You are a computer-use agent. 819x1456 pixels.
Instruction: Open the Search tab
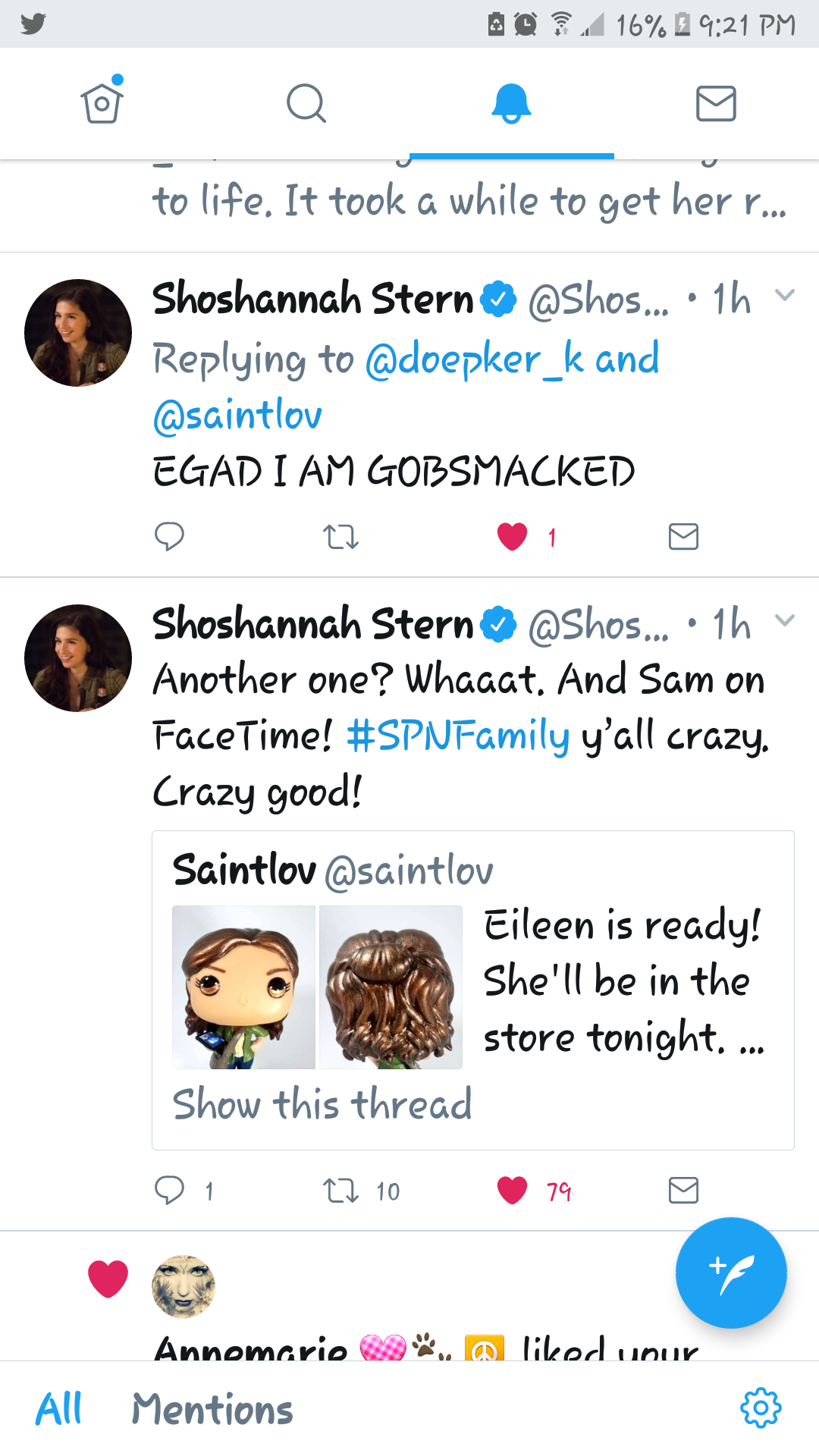point(306,103)
